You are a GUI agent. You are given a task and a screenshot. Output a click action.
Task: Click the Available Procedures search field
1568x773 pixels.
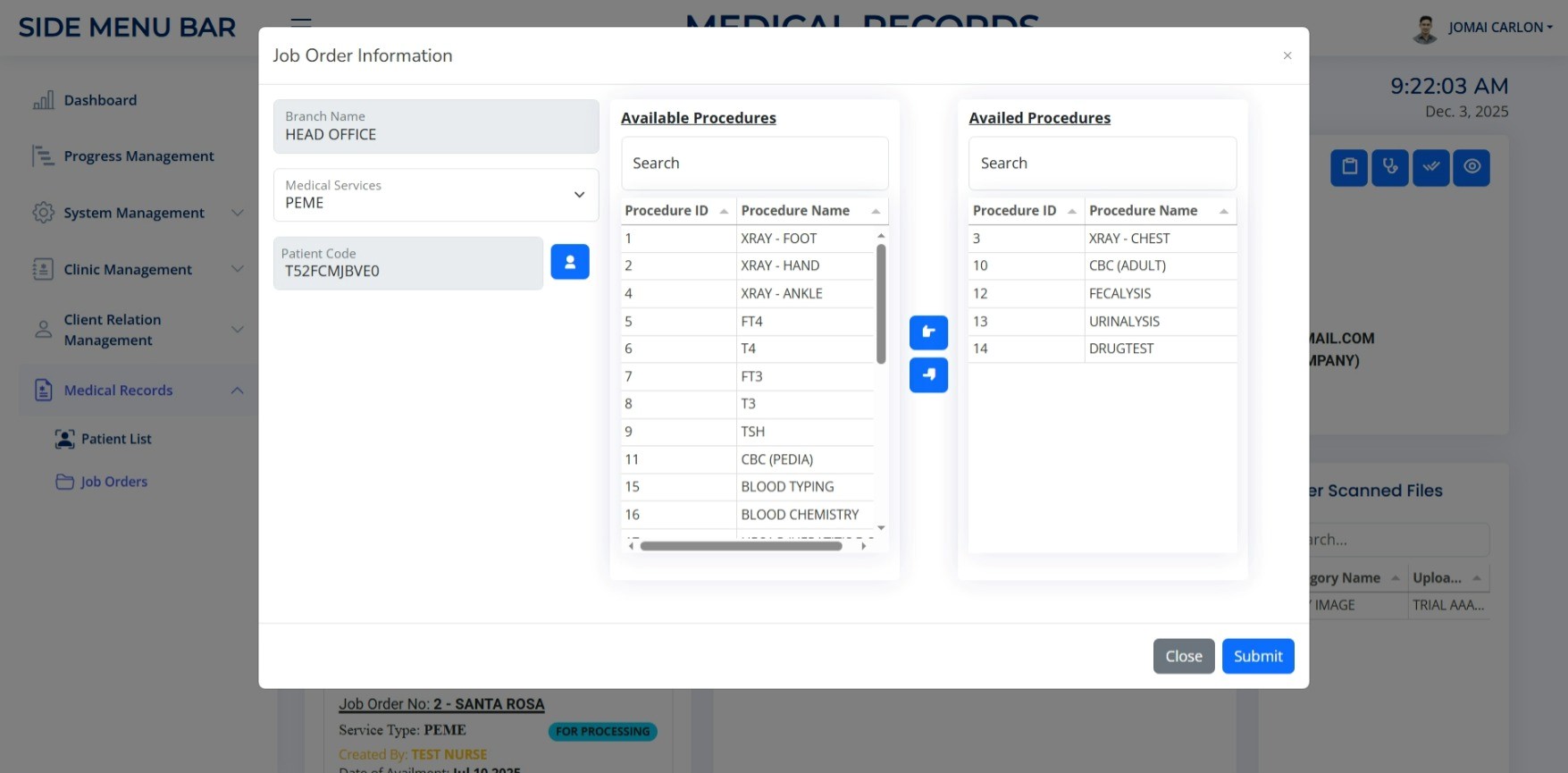pyautogui.click(x=754, y=163)
